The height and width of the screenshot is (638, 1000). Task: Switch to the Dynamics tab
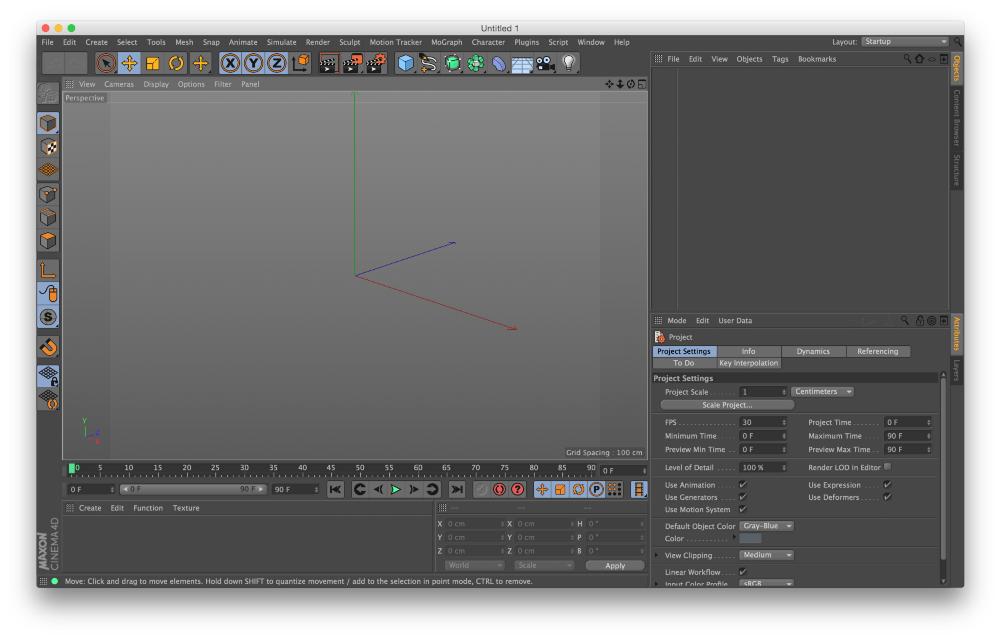click(812, 351)
